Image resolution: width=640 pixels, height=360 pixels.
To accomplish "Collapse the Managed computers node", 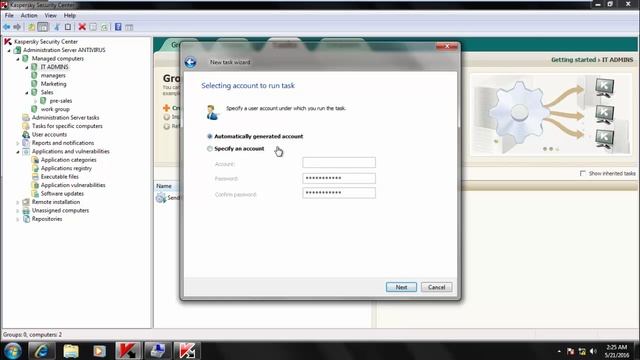I will (x=18, y=59).
